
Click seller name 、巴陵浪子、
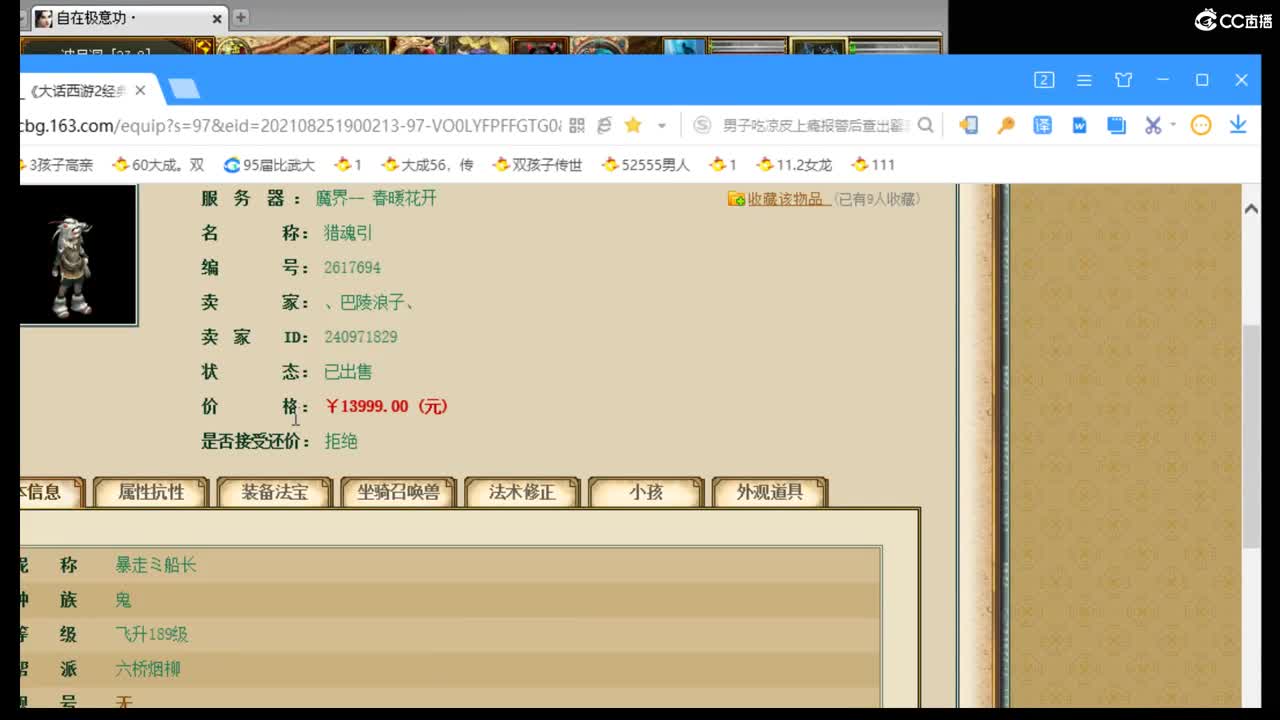pos(370,302)
